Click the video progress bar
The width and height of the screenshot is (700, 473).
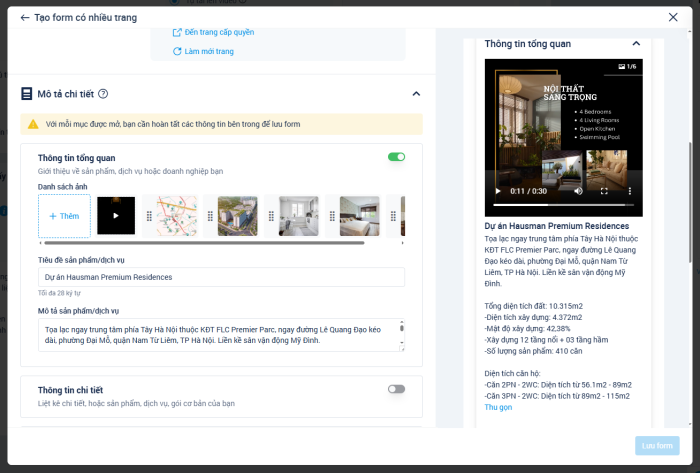(x=563, y=205)
